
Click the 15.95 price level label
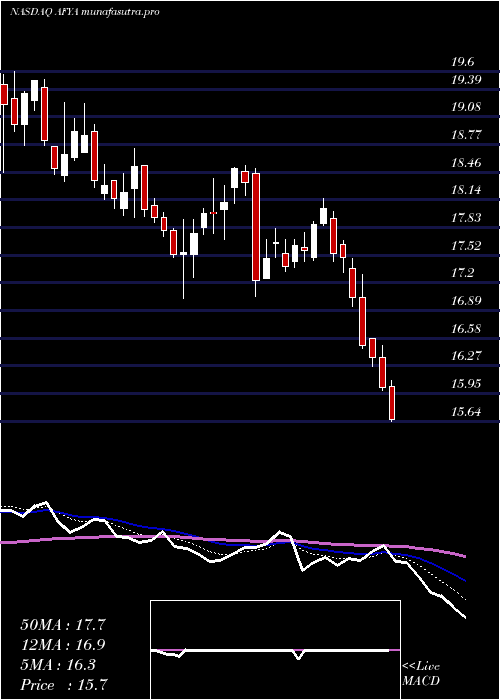[x=466, y=383]
